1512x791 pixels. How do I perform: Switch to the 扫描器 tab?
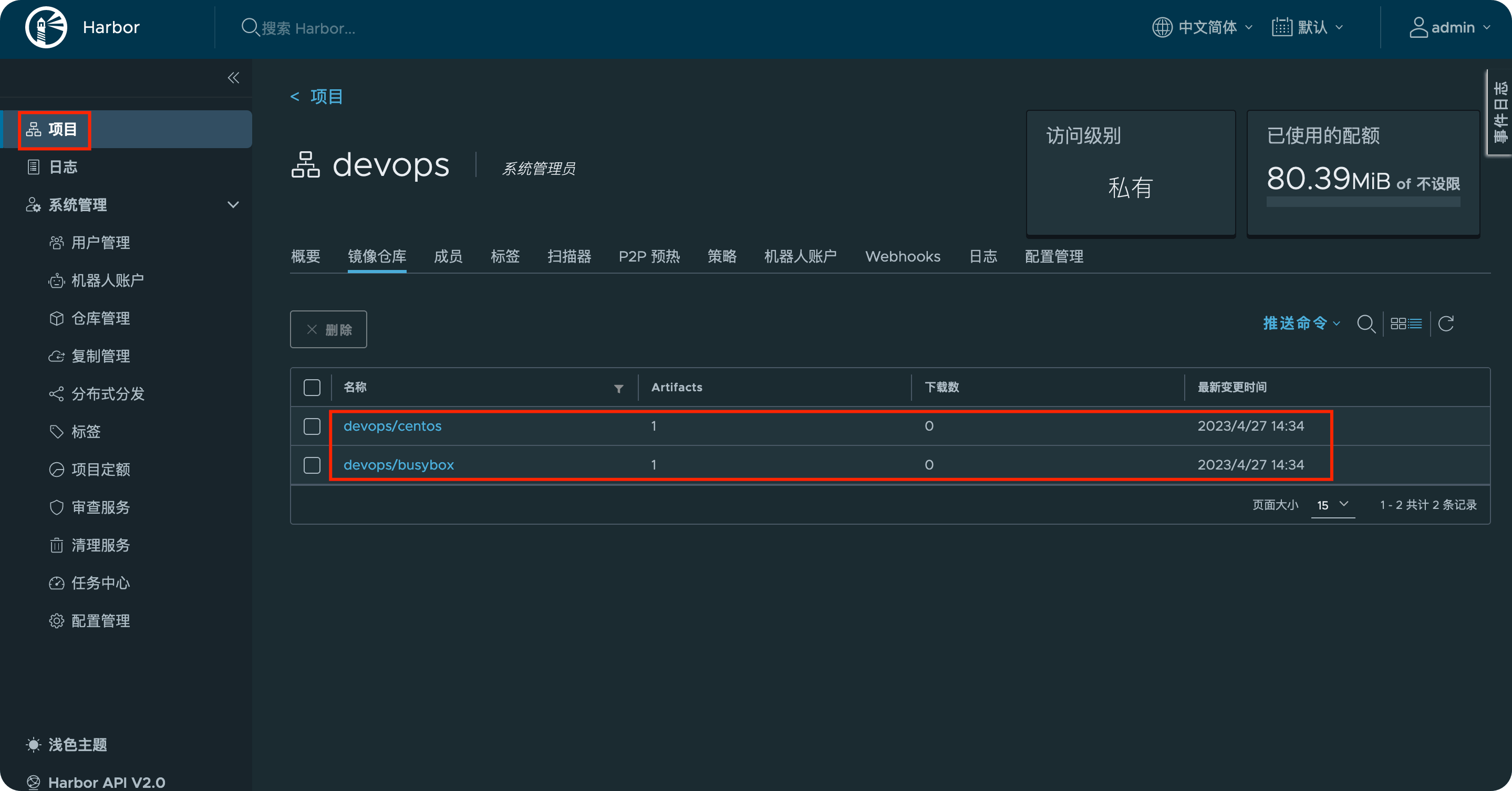(569, 256)
